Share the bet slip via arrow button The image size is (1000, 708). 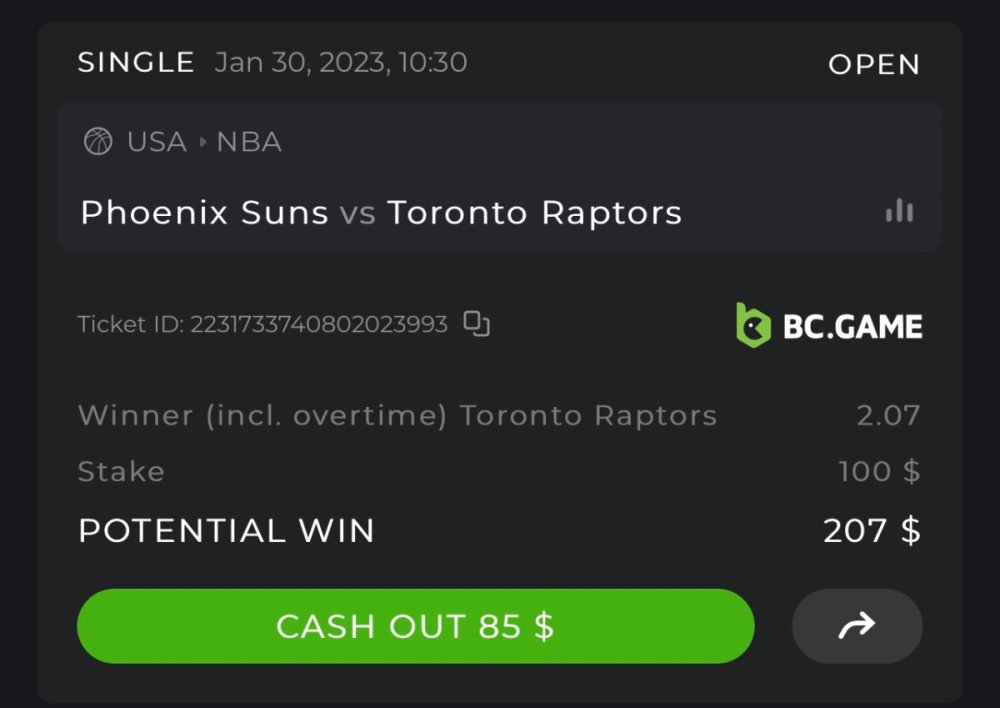click(857, 626)
